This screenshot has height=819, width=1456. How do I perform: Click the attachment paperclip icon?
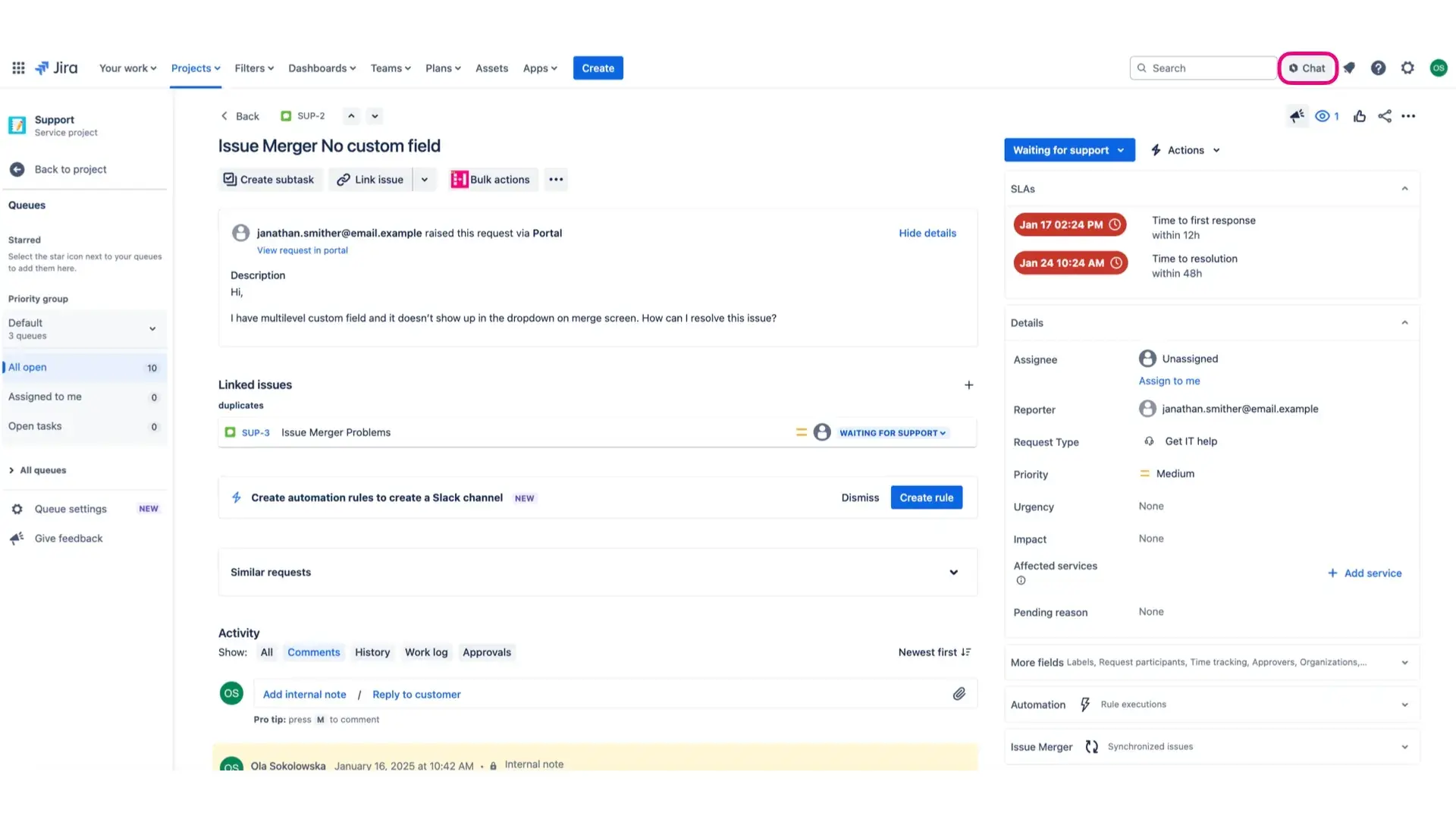(x=959, y=694)
